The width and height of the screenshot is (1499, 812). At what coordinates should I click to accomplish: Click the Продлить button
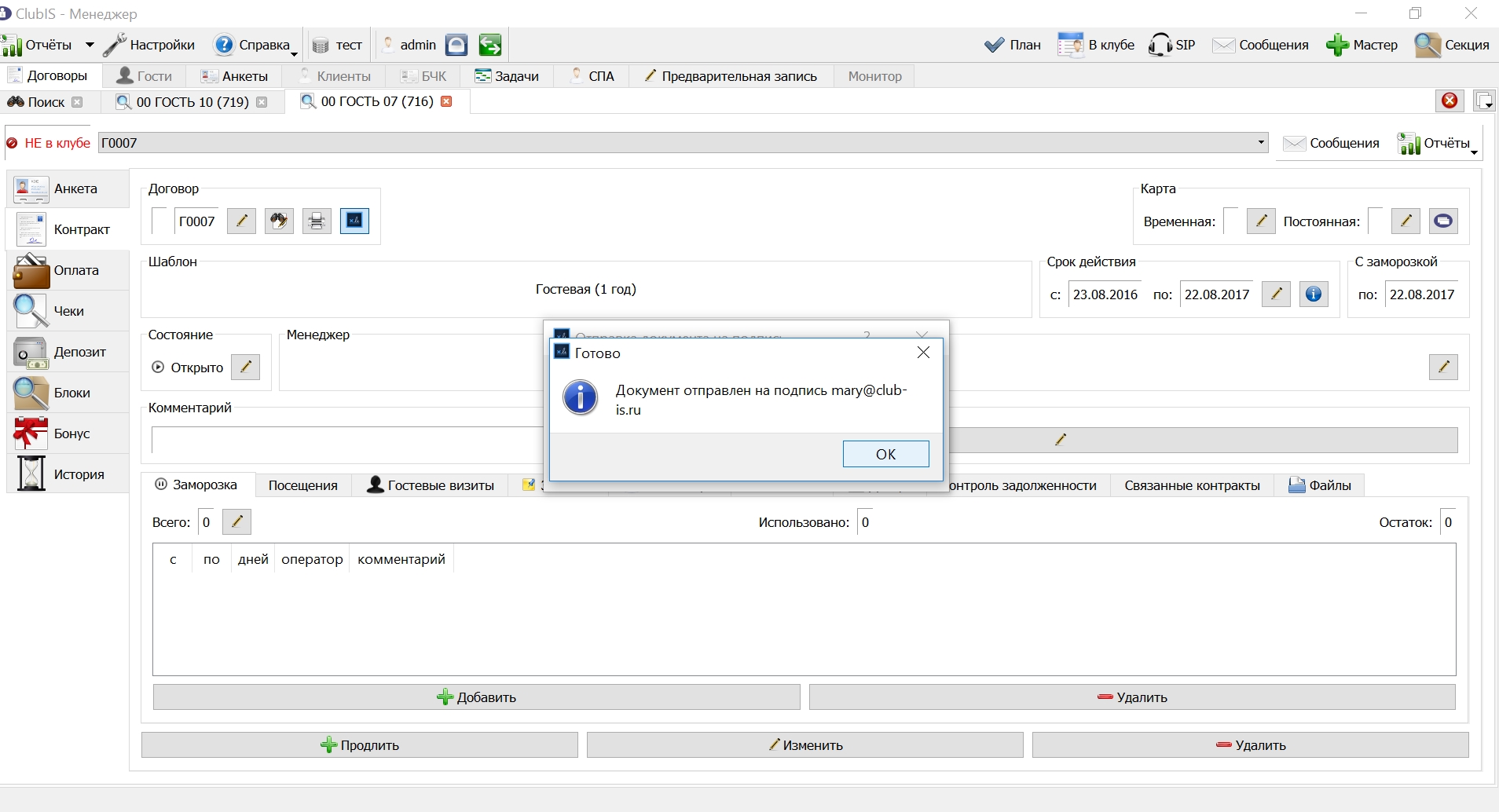point(360,745)
